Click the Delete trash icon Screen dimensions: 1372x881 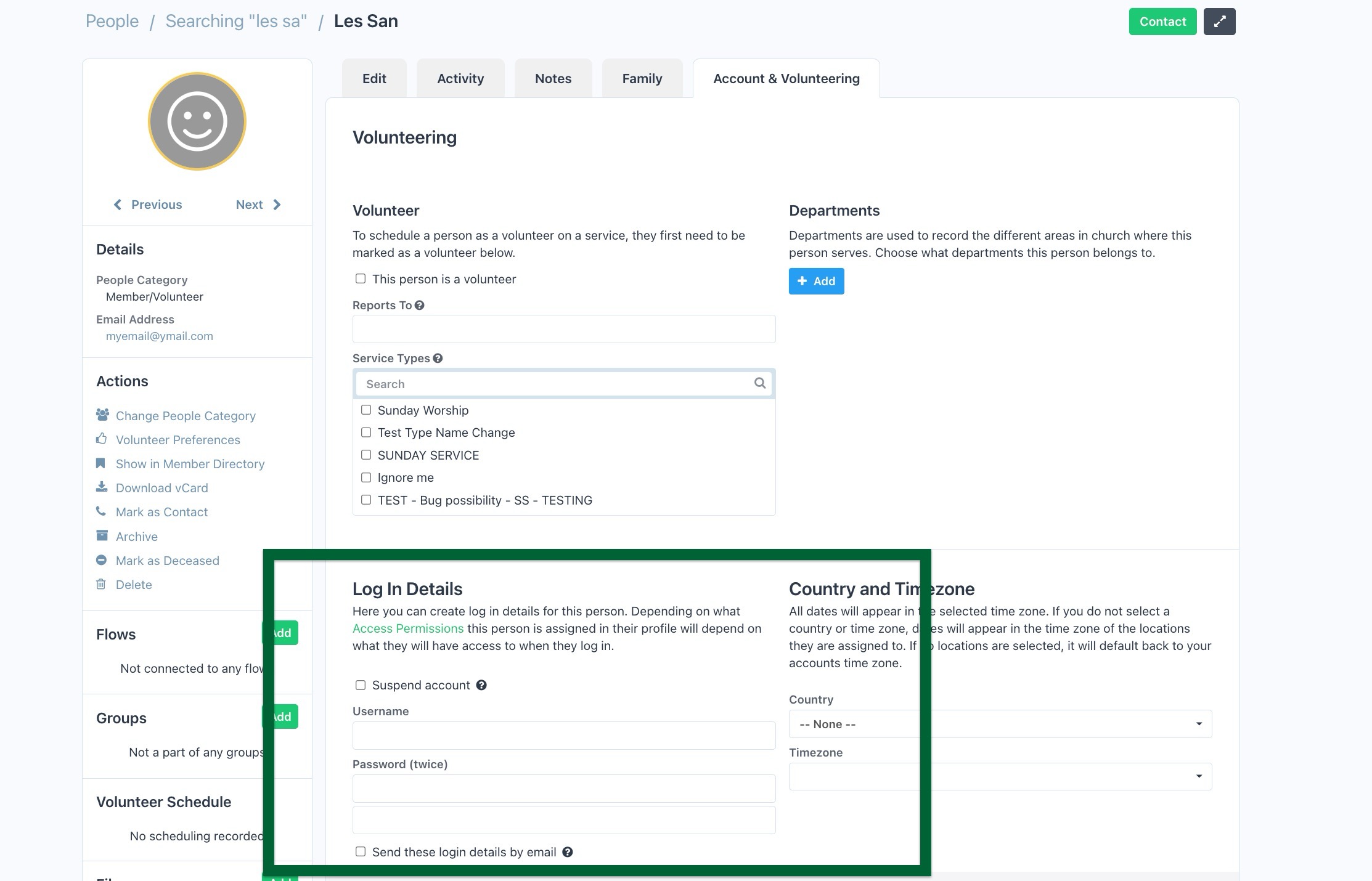click(101, 584)
